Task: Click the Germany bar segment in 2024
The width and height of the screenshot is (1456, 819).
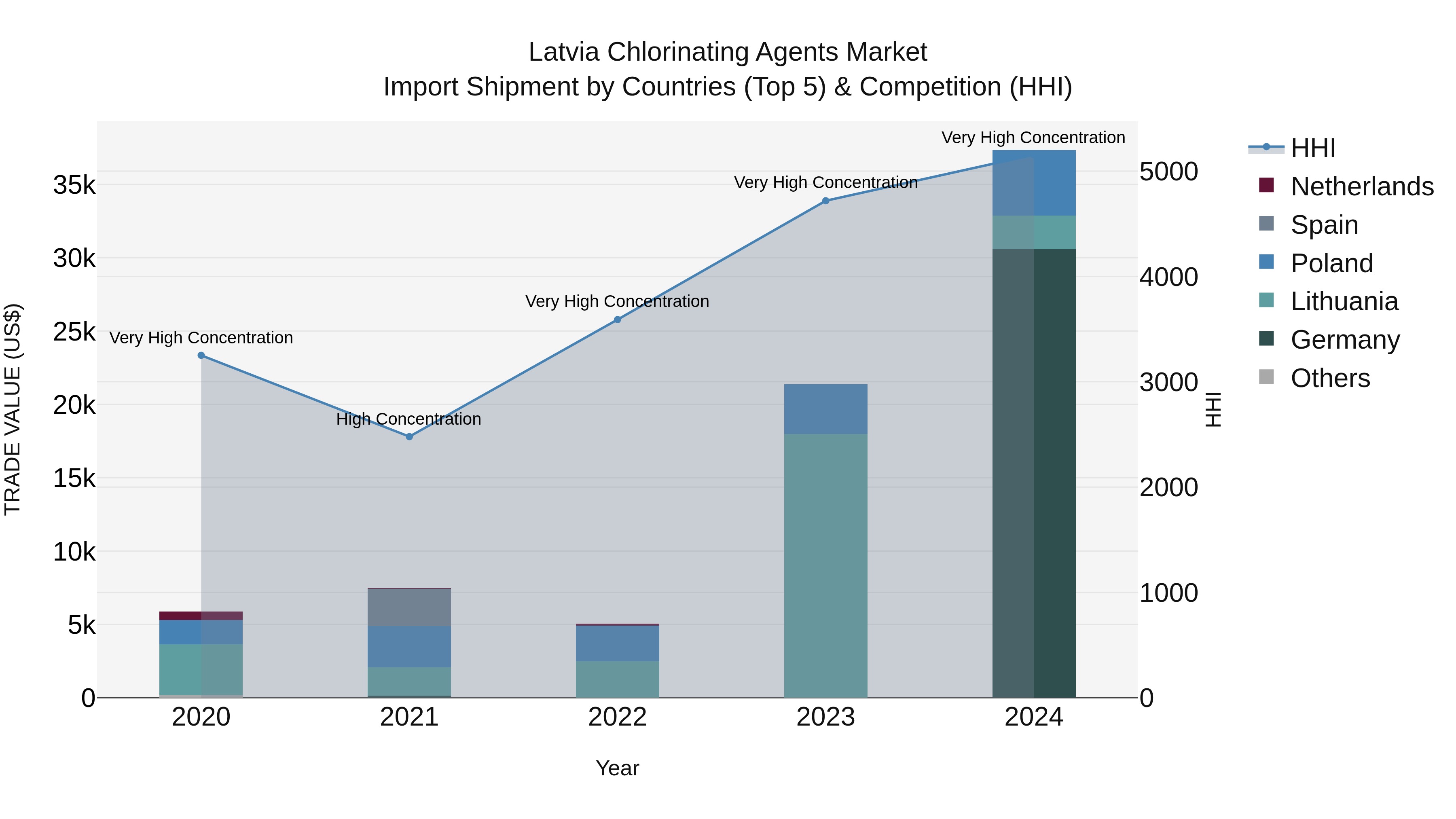Action: tap(1034, 474)
